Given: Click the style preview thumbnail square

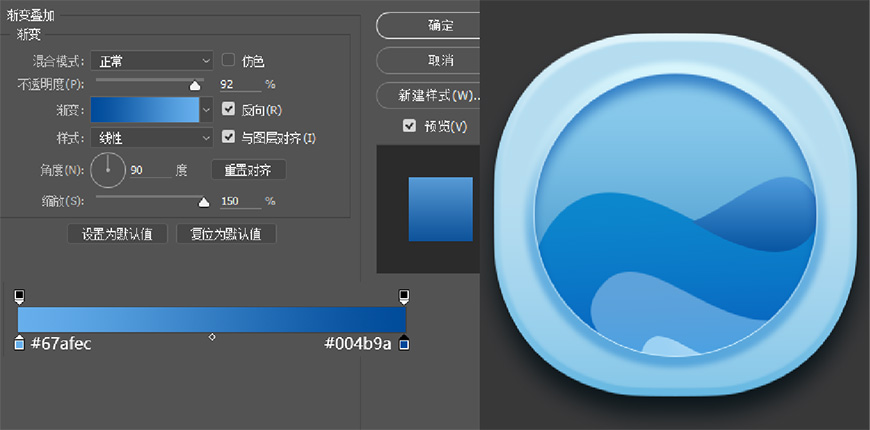Looking at the screenshot, I should click(x=441, y=209).
